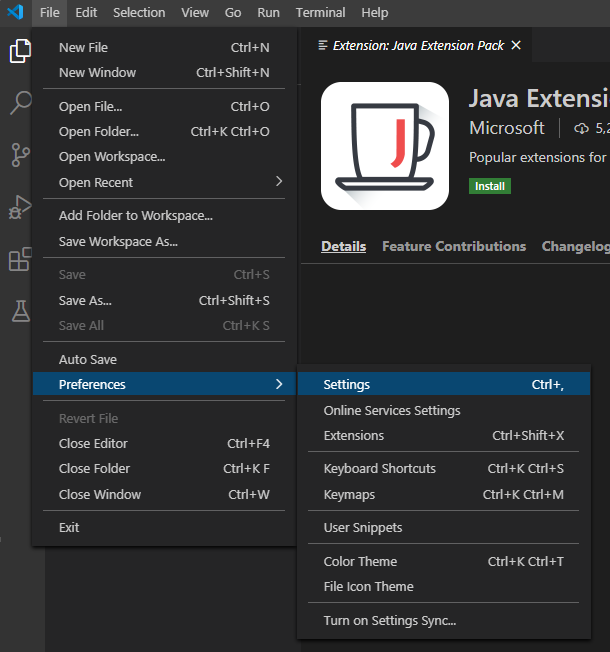Select the Extension: Java Extension Pack tab
This screenshot has height=652, width=610.
click(416, 45)
